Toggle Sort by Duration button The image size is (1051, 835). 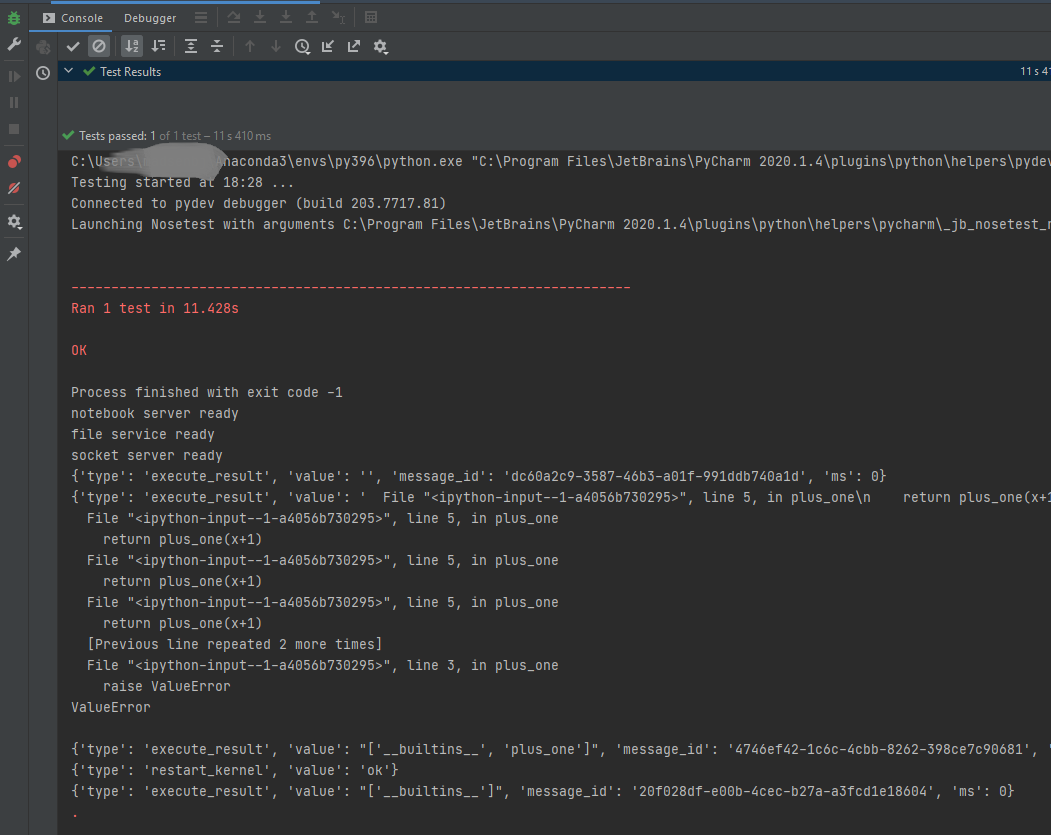click(x=159, y=46)
